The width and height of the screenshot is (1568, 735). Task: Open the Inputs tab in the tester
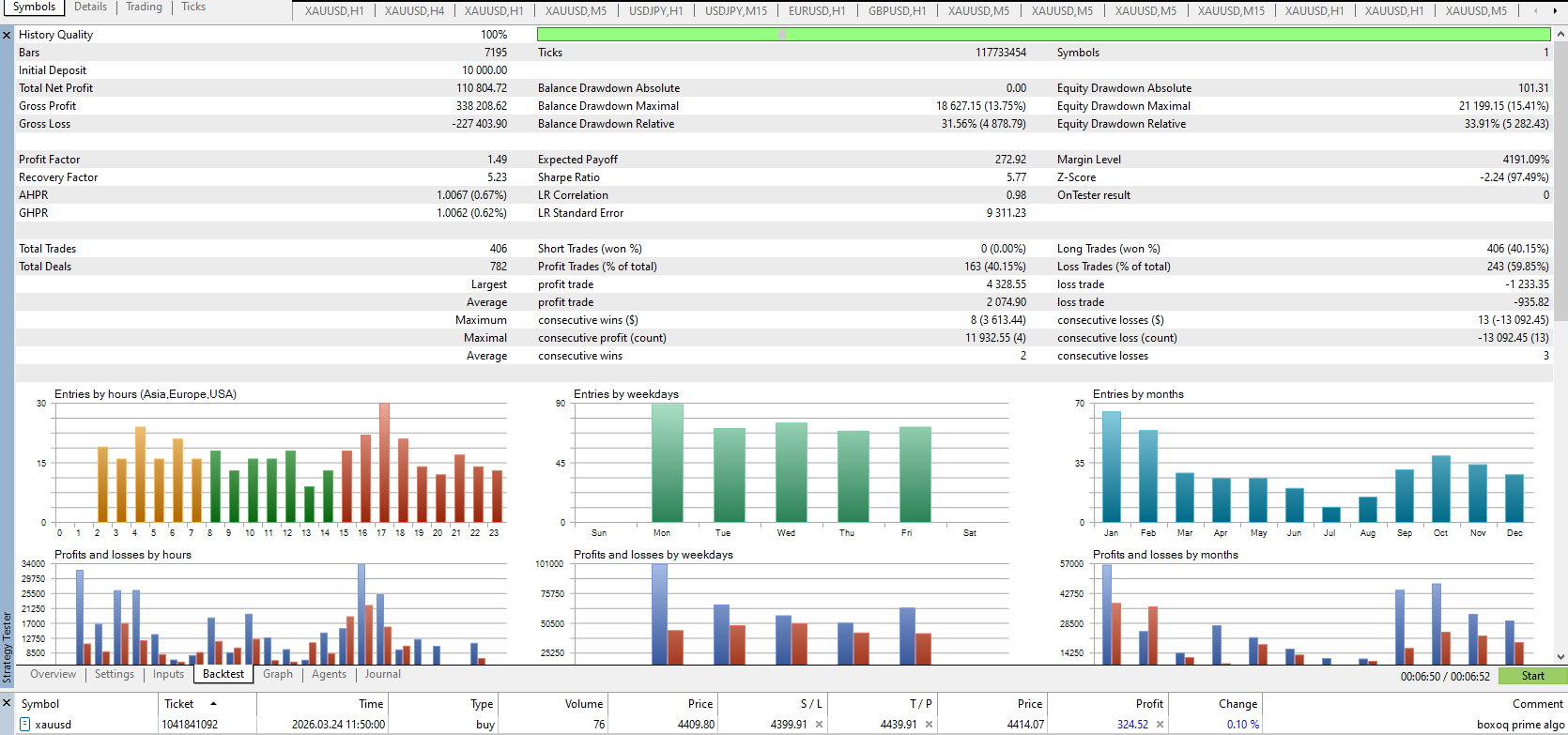pos(168,674)
